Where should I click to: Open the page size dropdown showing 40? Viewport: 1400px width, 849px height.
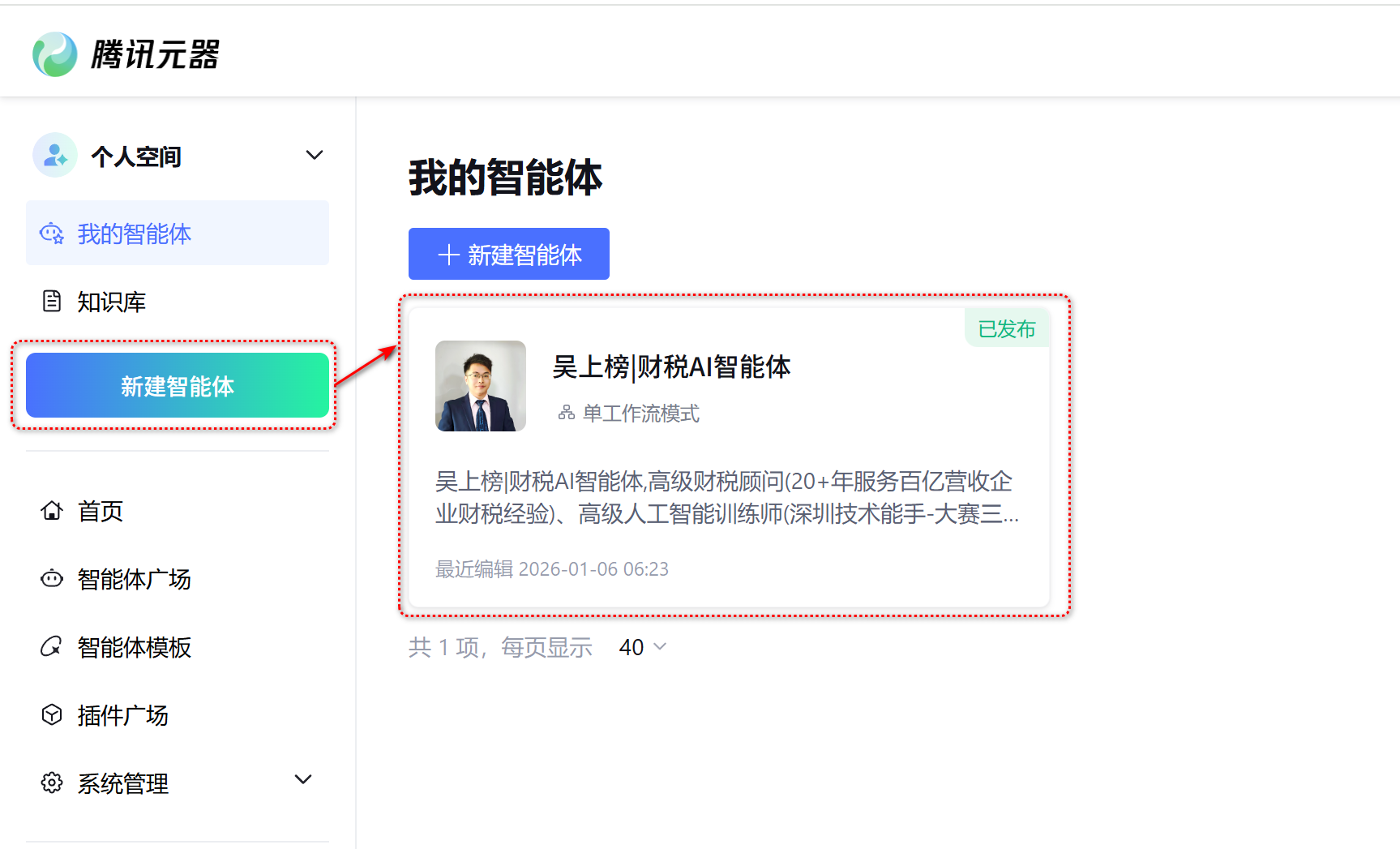[x=642, y=647]
